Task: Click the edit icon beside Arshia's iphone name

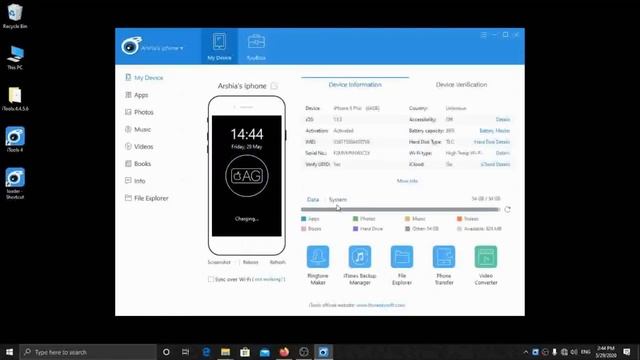Action: pyautogui.click(x=274, y=86)
